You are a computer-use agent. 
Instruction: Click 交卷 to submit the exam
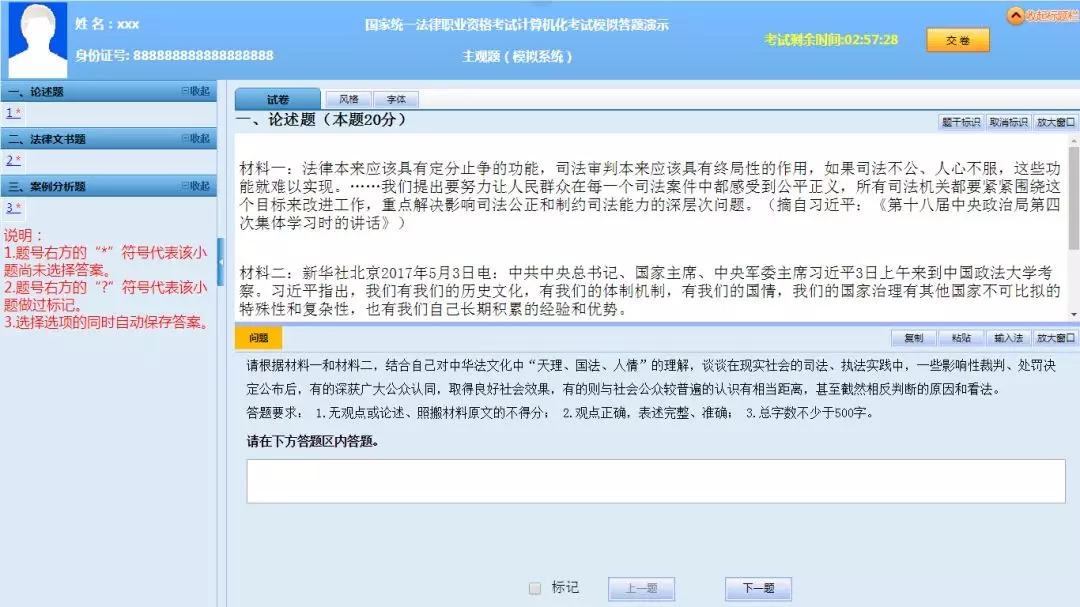(956, 41)
